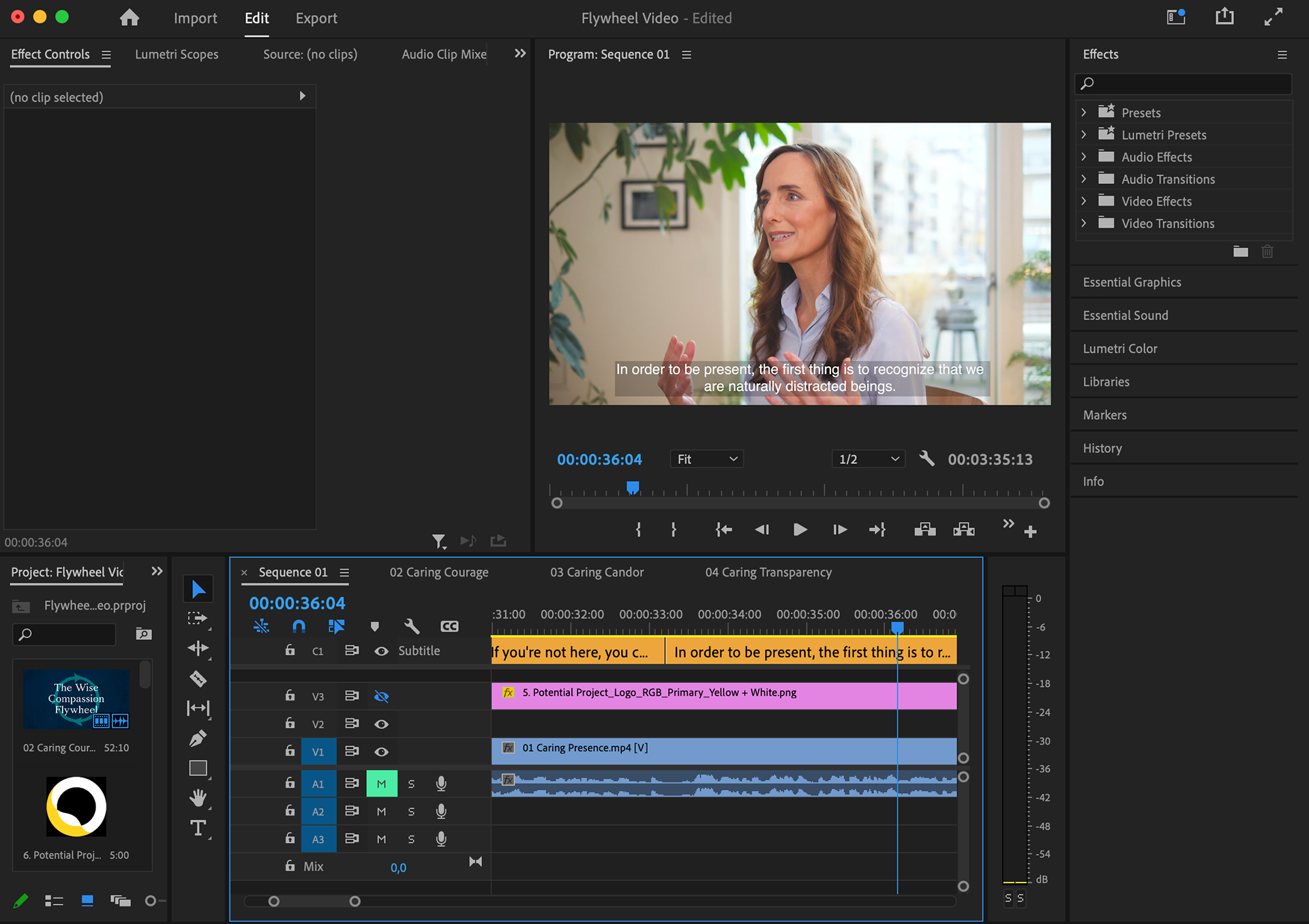Select the Pen tool
The width and height of the screenshot is (1309, 924).
(198, 738)
